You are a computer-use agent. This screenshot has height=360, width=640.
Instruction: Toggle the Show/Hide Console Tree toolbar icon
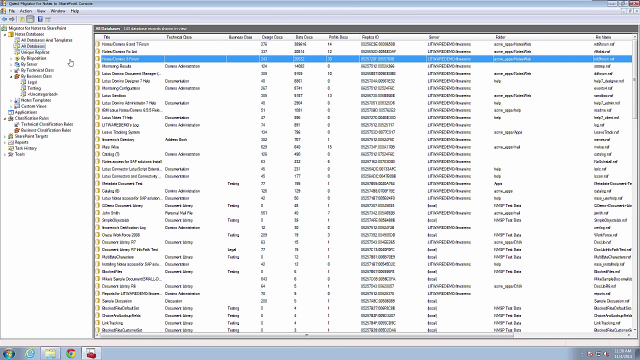[30, 19]
